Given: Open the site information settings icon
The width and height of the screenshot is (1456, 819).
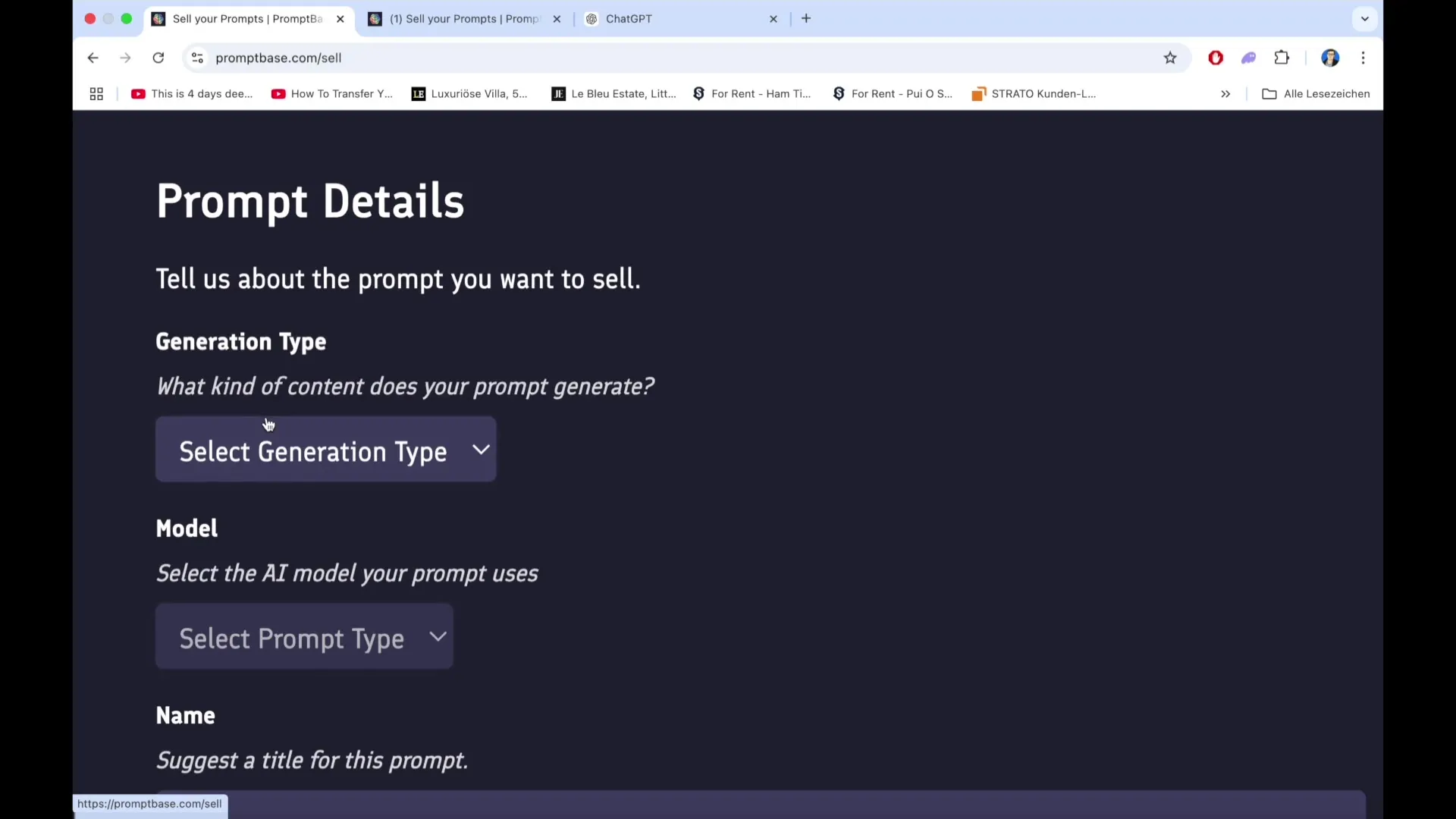Looking at the screenshot, I should (197, 58).
